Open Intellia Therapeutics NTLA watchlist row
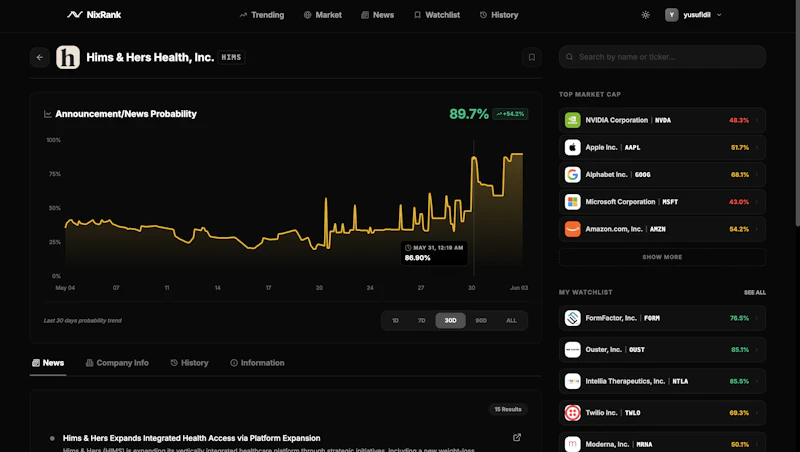This screenshot has width=800, height=452. click(662, 381)
